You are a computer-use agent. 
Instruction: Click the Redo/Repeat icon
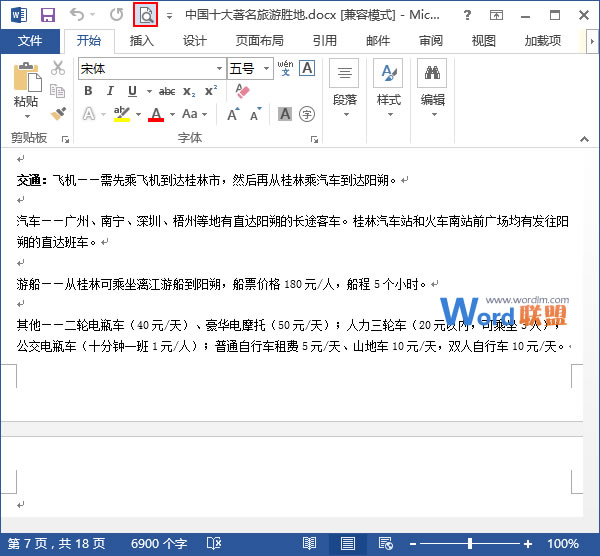coord(117,15)
